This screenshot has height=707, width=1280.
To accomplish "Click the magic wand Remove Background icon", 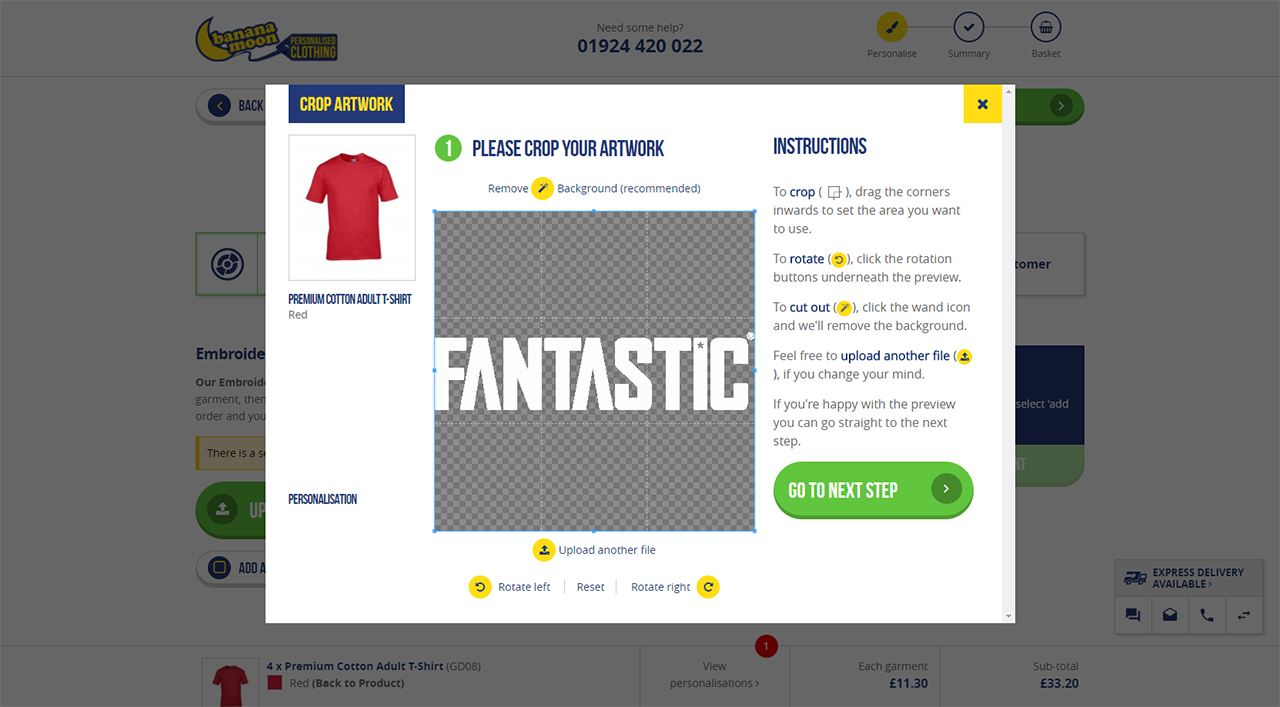I will click(542, 188).
